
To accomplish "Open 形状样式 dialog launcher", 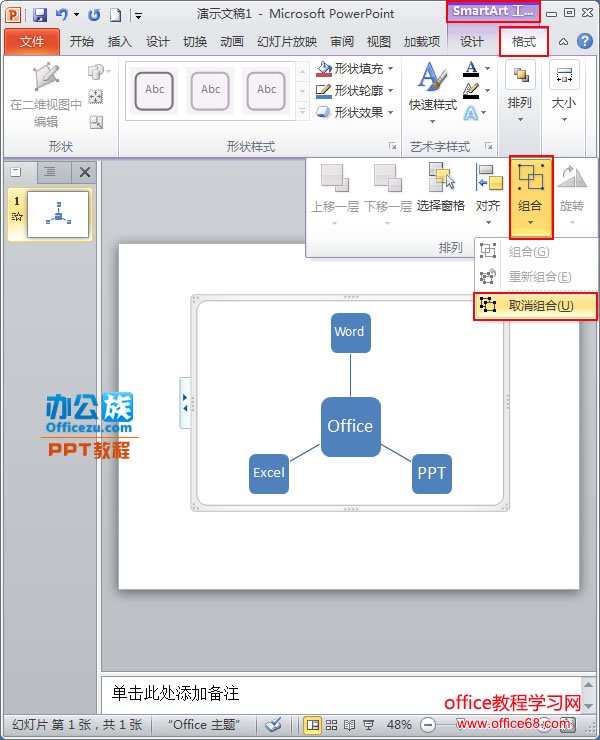I will point(392,146).
